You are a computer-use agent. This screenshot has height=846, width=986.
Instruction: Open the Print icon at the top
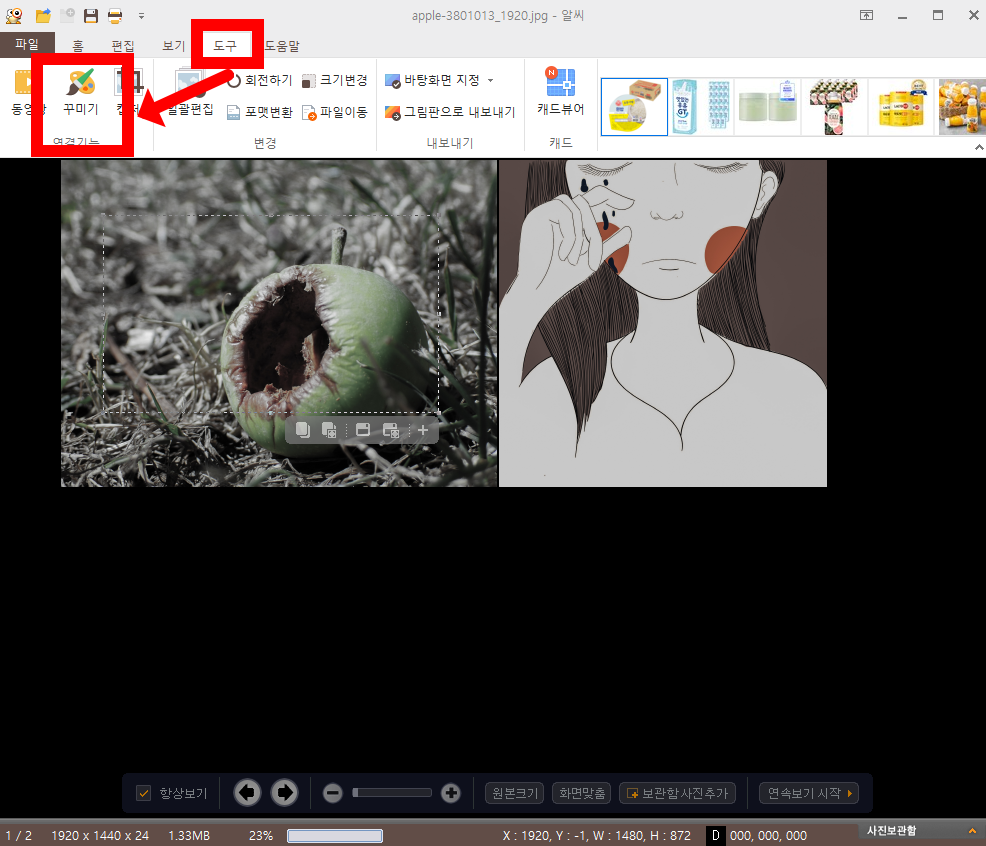[113, 15]
